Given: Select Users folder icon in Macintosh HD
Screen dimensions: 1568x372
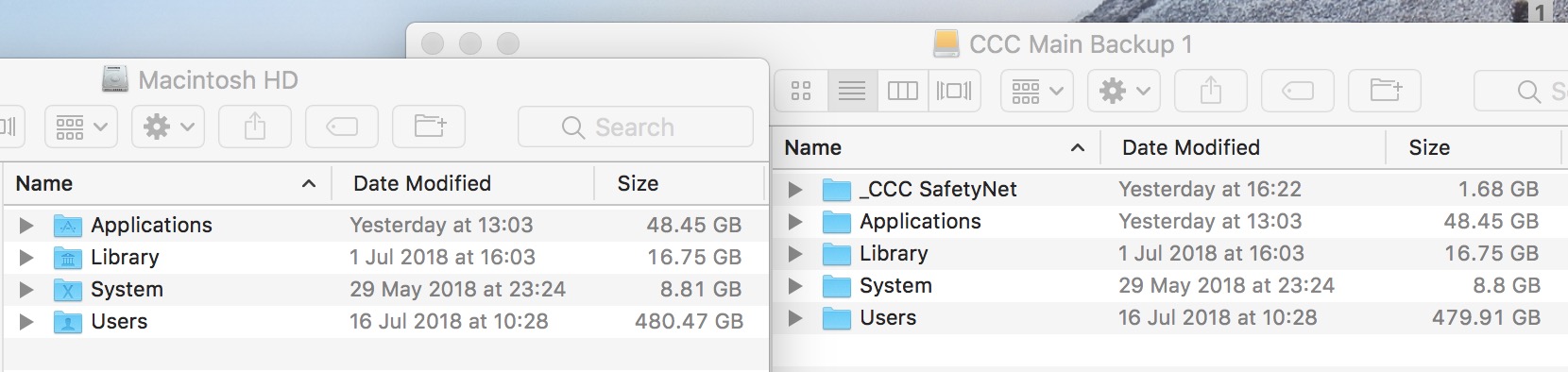Looking at the screenshot, I should tap(68, 322).
